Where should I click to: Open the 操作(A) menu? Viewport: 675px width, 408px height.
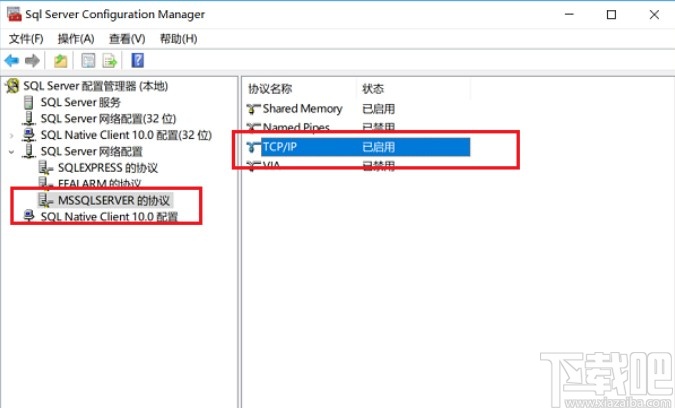click(76, 38)
